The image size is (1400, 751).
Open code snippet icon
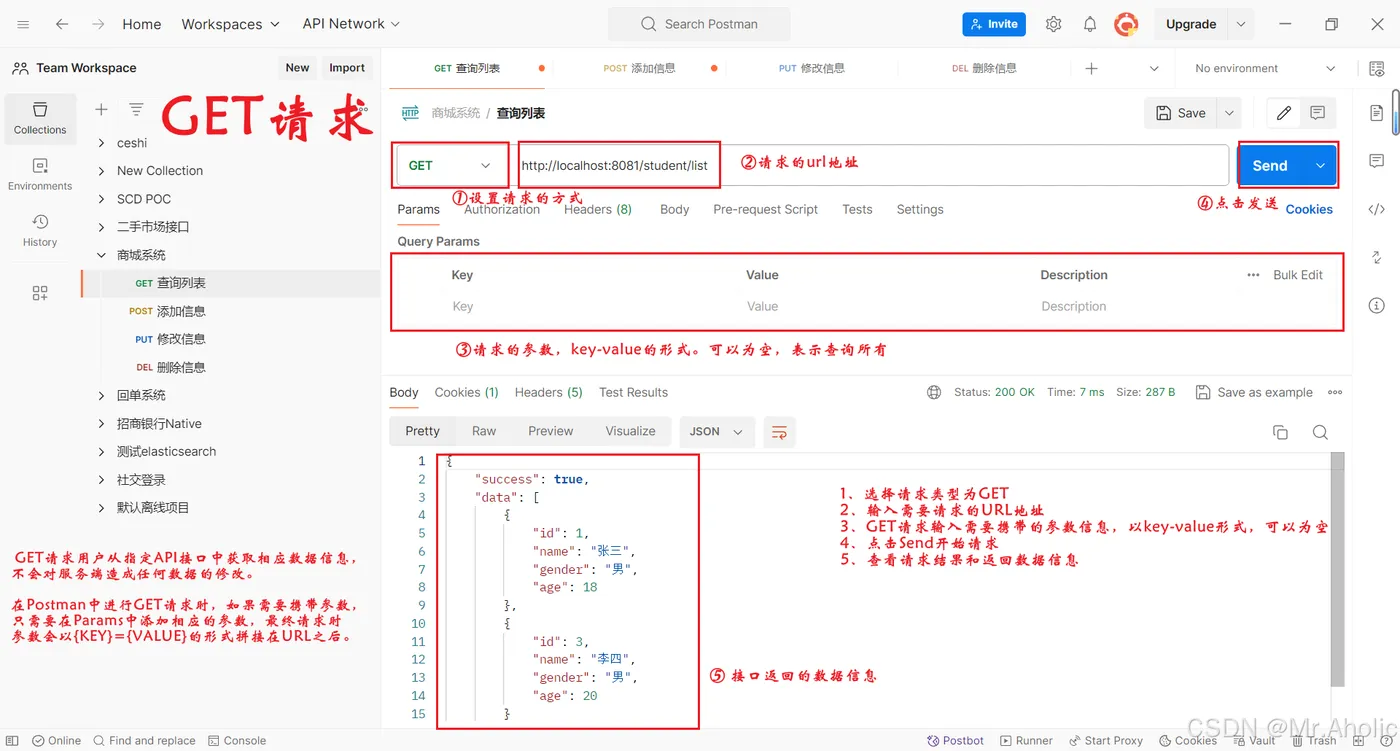tap(1376, 209)
